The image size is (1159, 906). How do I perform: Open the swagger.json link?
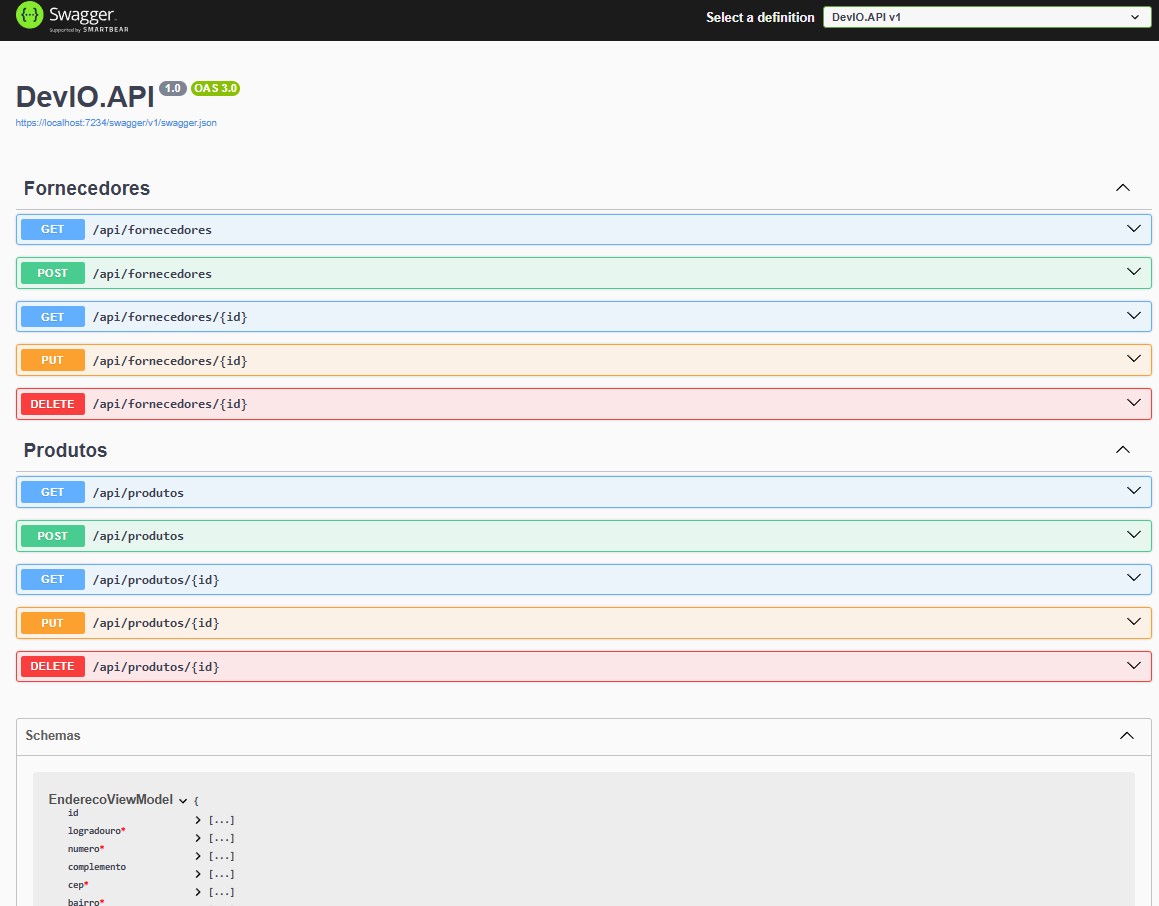116,123
